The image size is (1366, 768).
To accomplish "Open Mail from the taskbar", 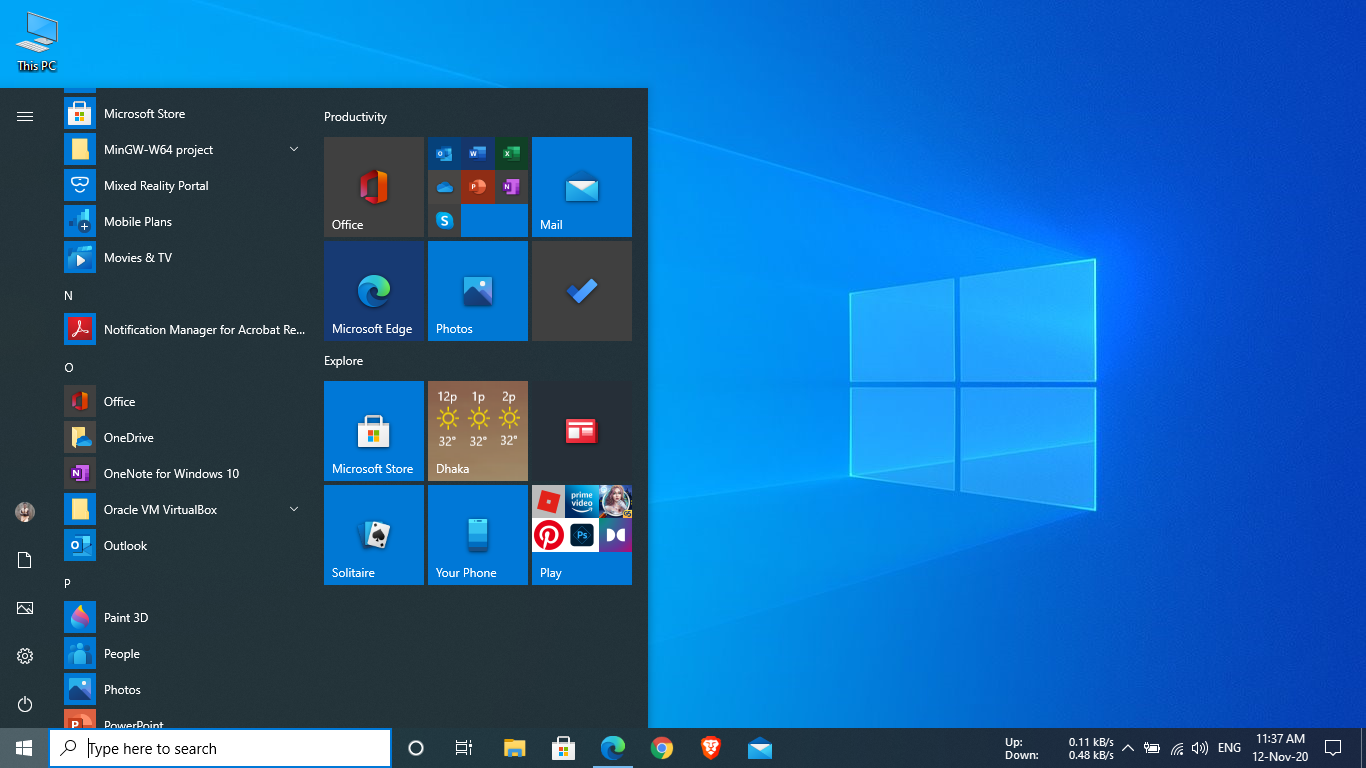I will 759,748.
